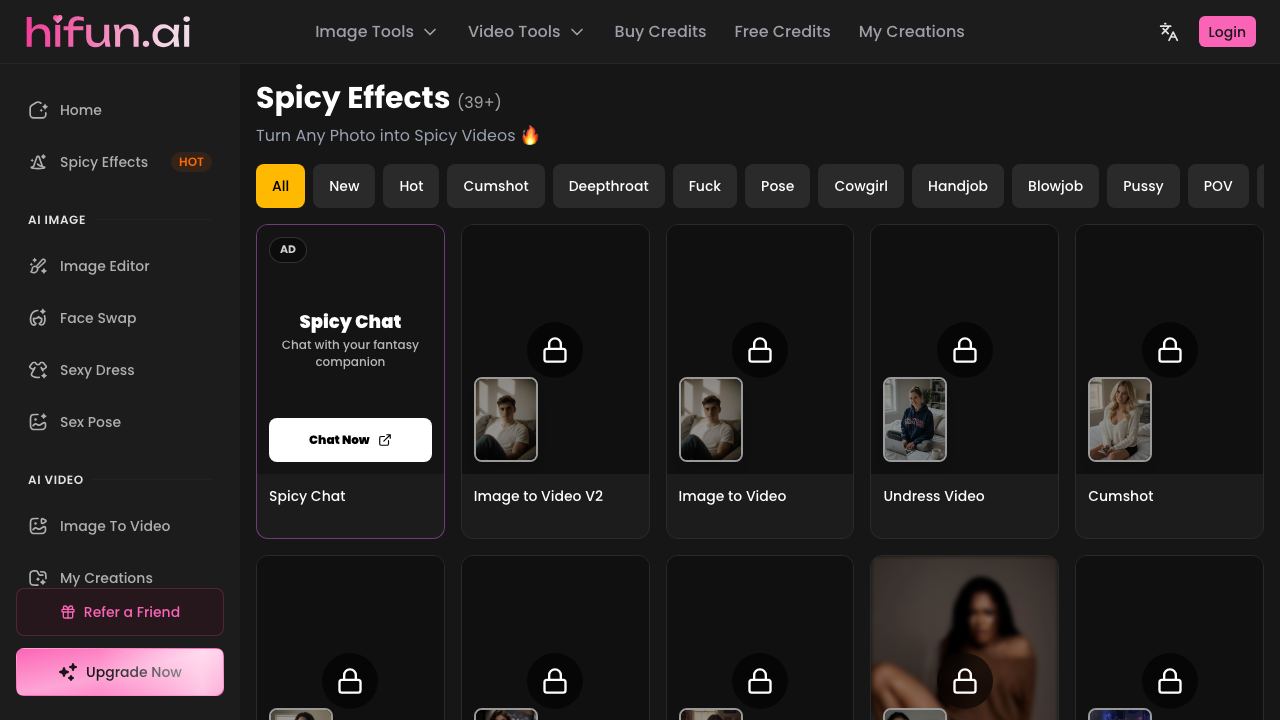Click the Image To Video sidebar icon
The image size is (1280, 720).
(x=38, y=526)
